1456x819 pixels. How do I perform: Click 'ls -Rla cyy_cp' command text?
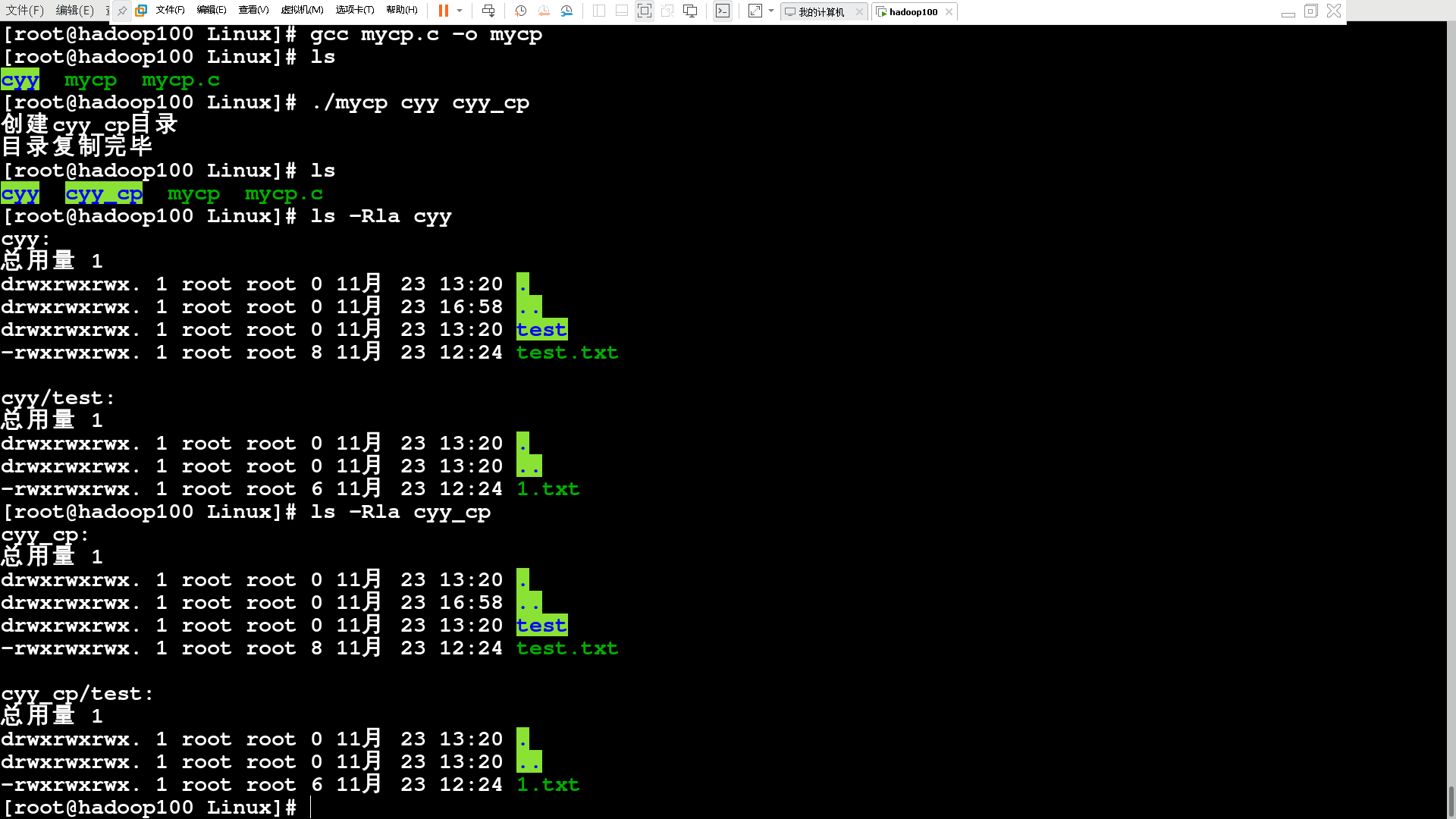tap(400, 512)
